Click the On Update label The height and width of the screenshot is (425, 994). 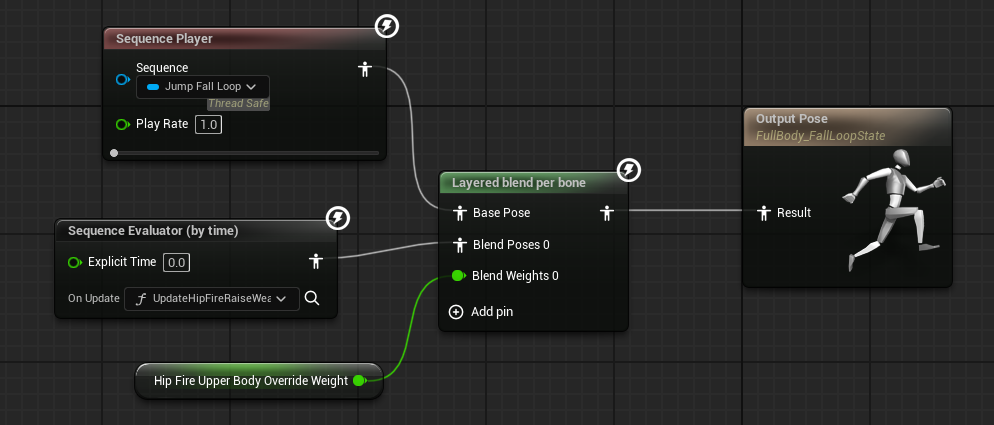tap(94, 298)
